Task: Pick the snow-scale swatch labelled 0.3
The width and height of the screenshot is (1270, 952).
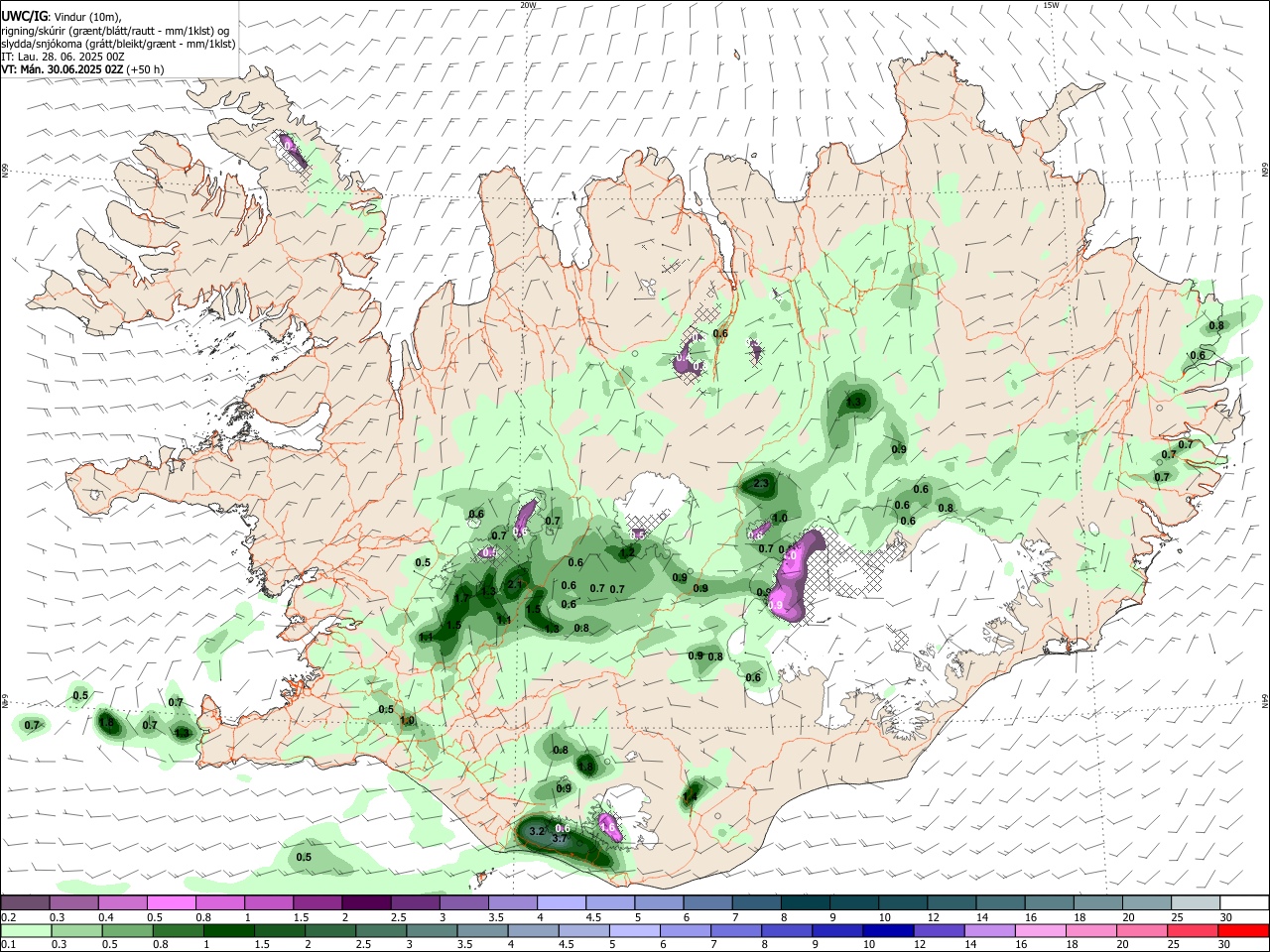Action: pos(73,902)
